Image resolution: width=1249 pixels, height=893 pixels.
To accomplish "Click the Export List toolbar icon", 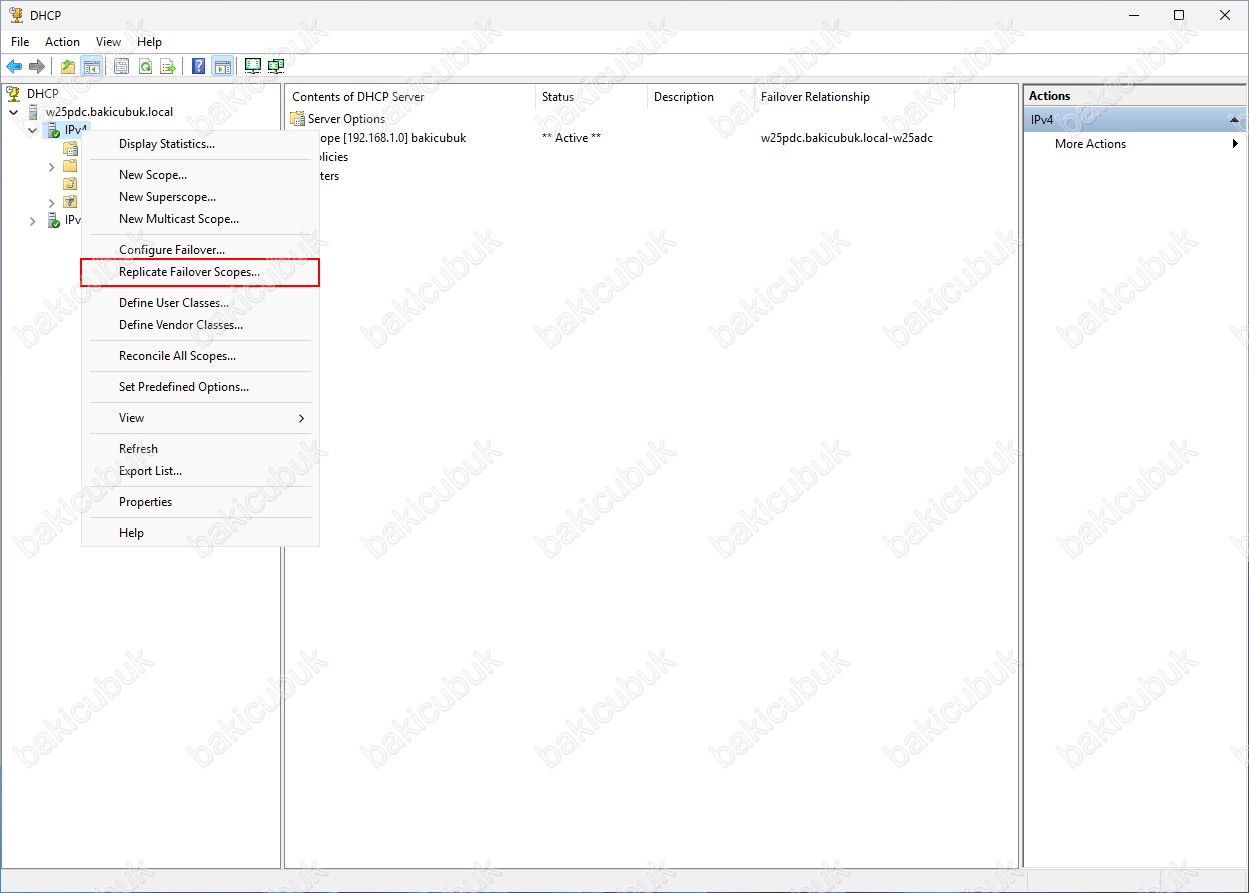I will click(168, 67).
